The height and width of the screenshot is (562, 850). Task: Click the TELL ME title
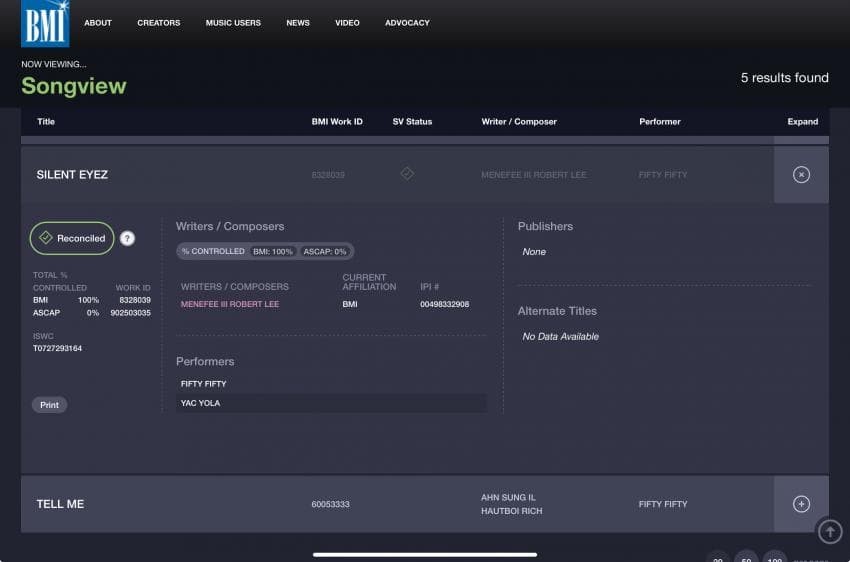coord(60,504)
